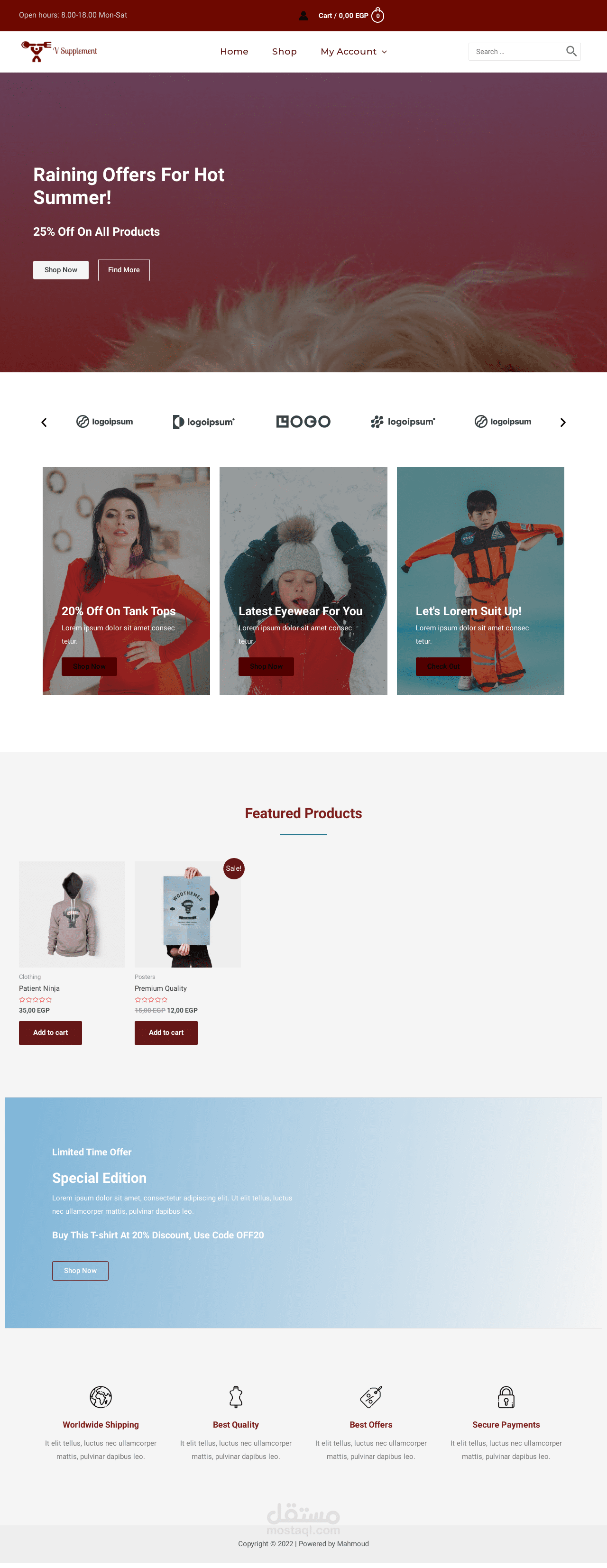The height and width of the screenshot is (1568, 607).
Task: Click the Cart / 0,00 EGP link
Action: click(343, 16)
